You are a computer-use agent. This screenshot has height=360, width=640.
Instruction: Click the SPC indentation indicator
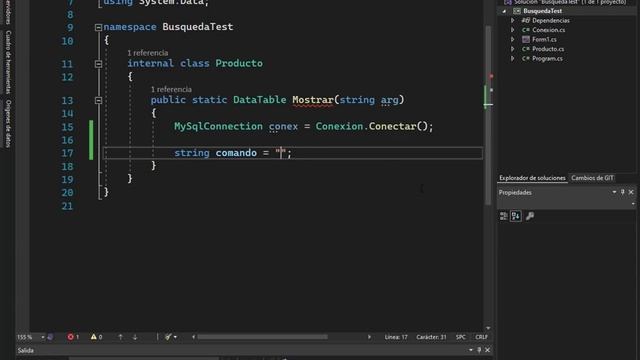[460, 337]
